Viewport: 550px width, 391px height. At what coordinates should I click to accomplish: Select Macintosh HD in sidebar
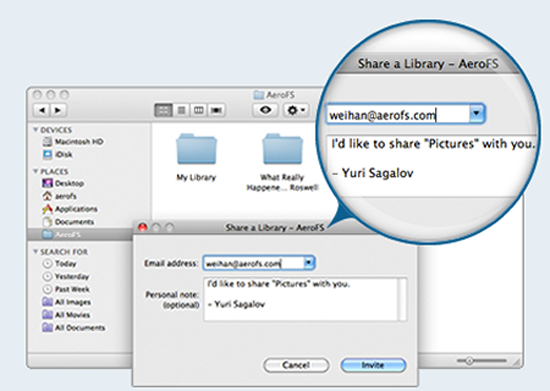73,142
